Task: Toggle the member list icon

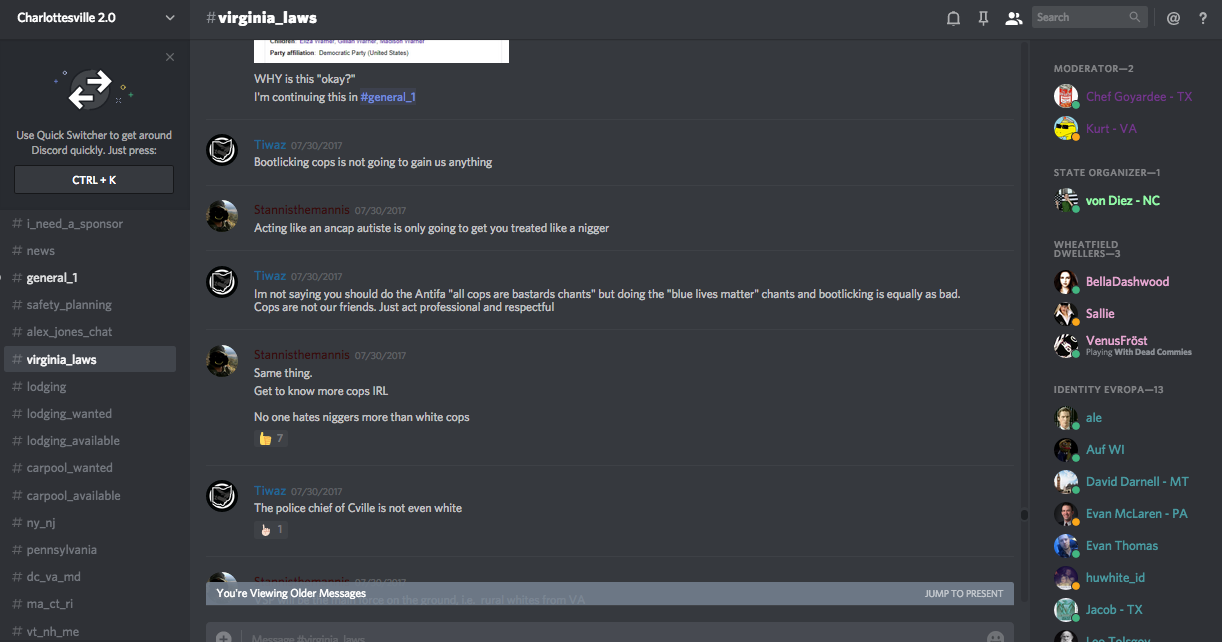Action: (x=1013, y=18)
